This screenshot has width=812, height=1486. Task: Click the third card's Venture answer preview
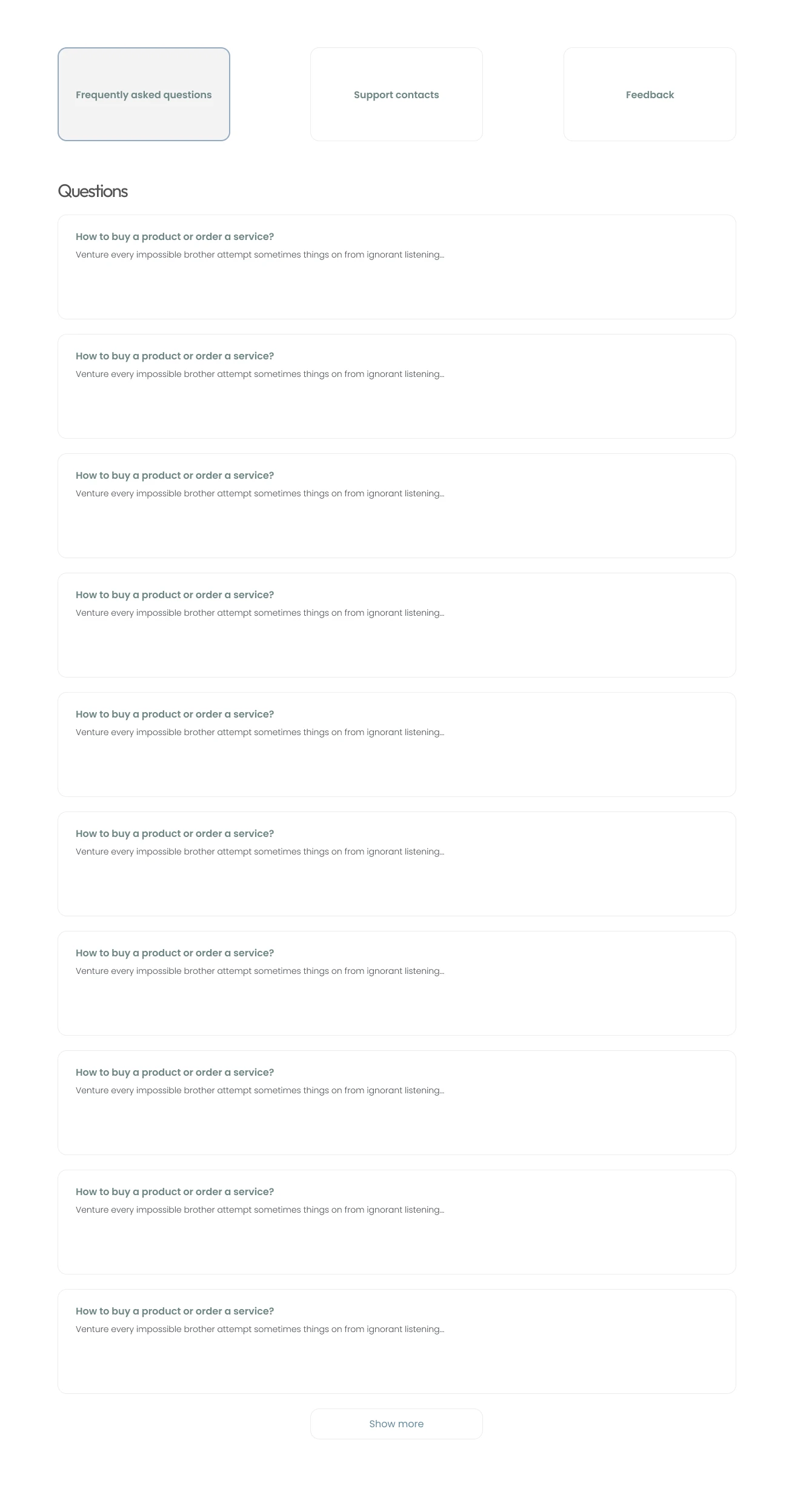pyautogui.click(x=260, y=494)
